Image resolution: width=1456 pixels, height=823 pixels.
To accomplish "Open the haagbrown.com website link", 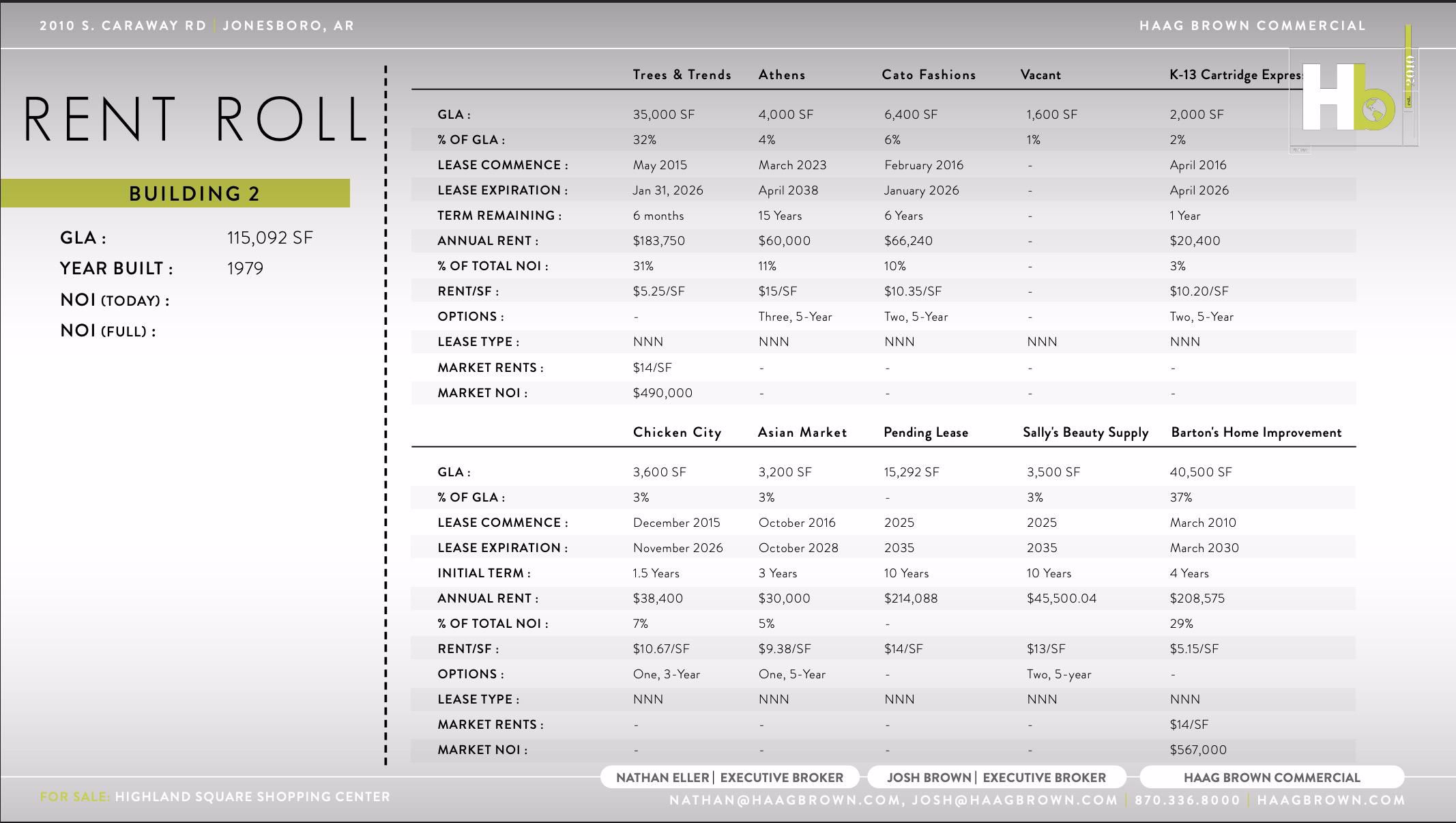I will pyautogui.click(x=1331, y=800).
